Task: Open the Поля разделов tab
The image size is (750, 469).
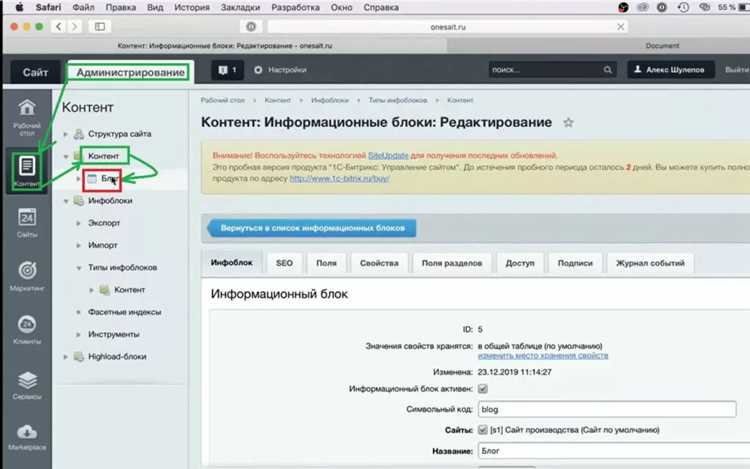Action: point(452,263)
